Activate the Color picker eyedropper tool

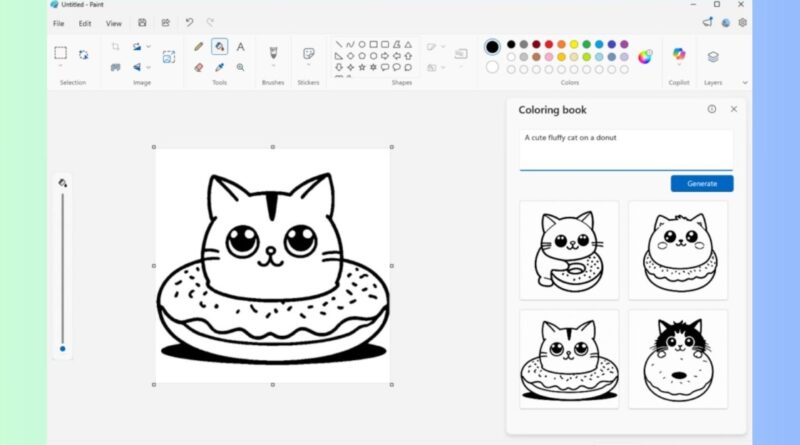point(219,67)
